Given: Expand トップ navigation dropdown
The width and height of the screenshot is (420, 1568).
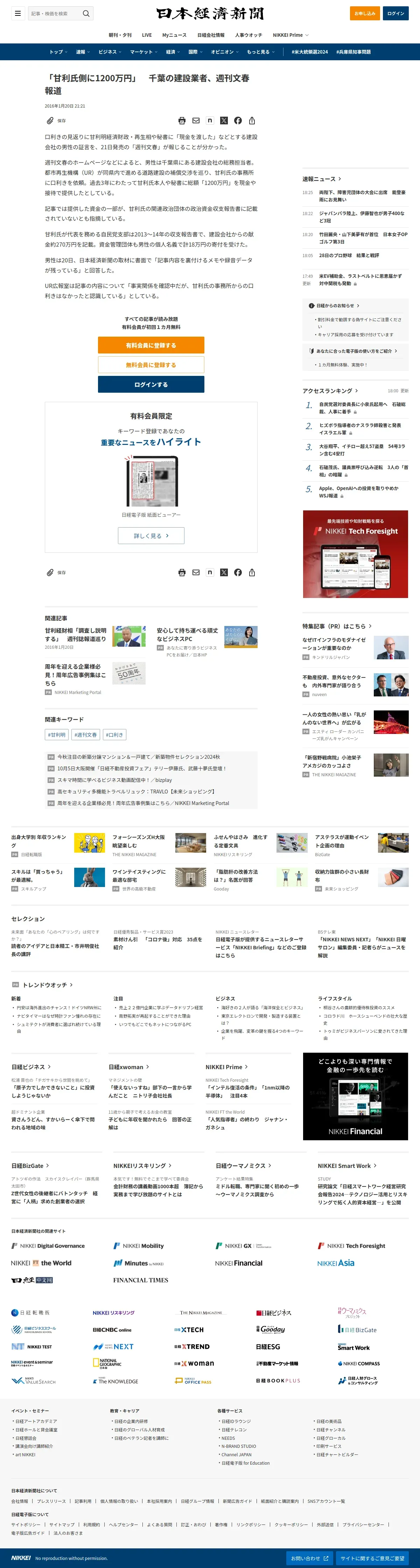Looking at the screenshot, I should 58,52.
